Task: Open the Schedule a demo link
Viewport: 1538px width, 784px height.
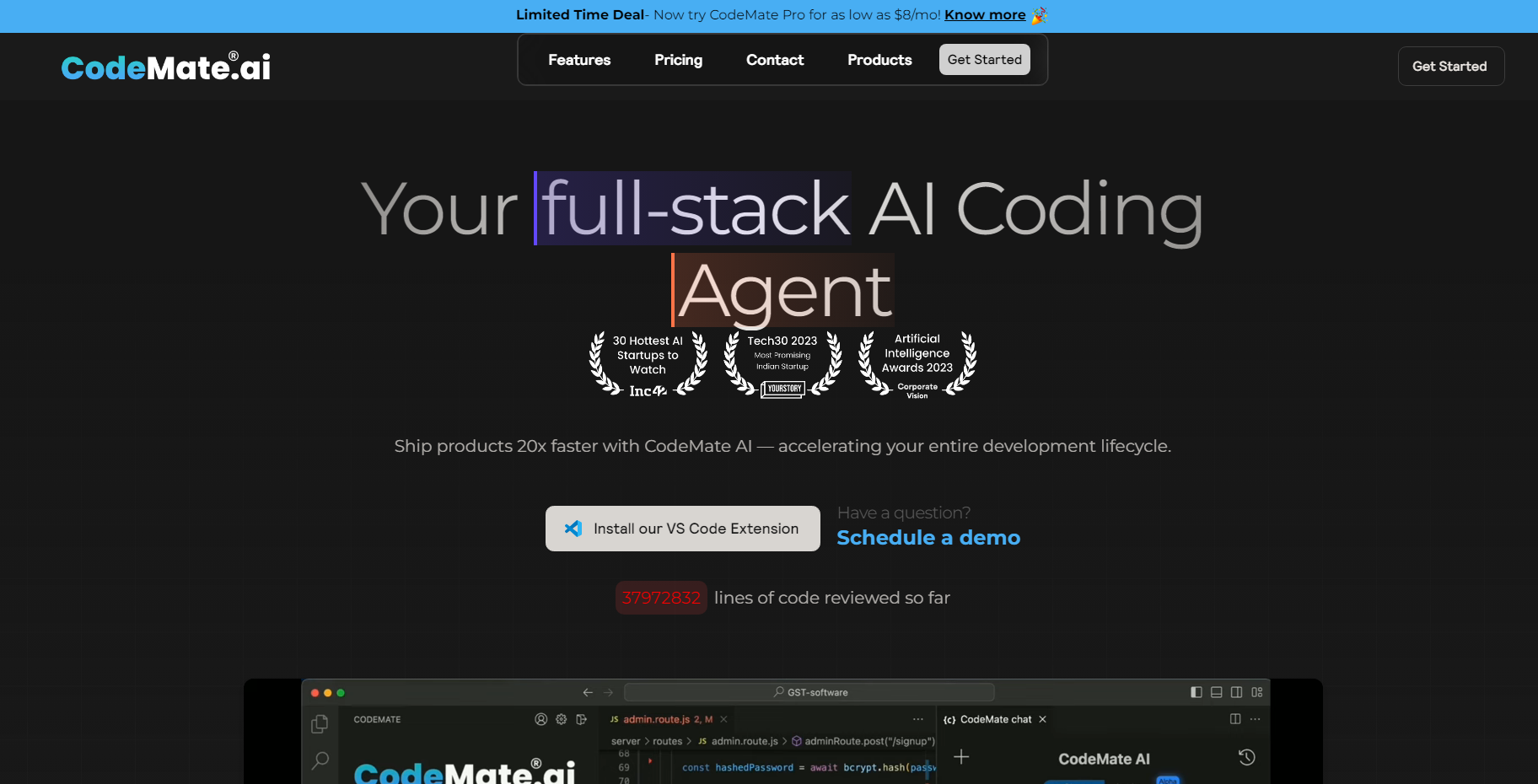Action: tap(928, 537)
